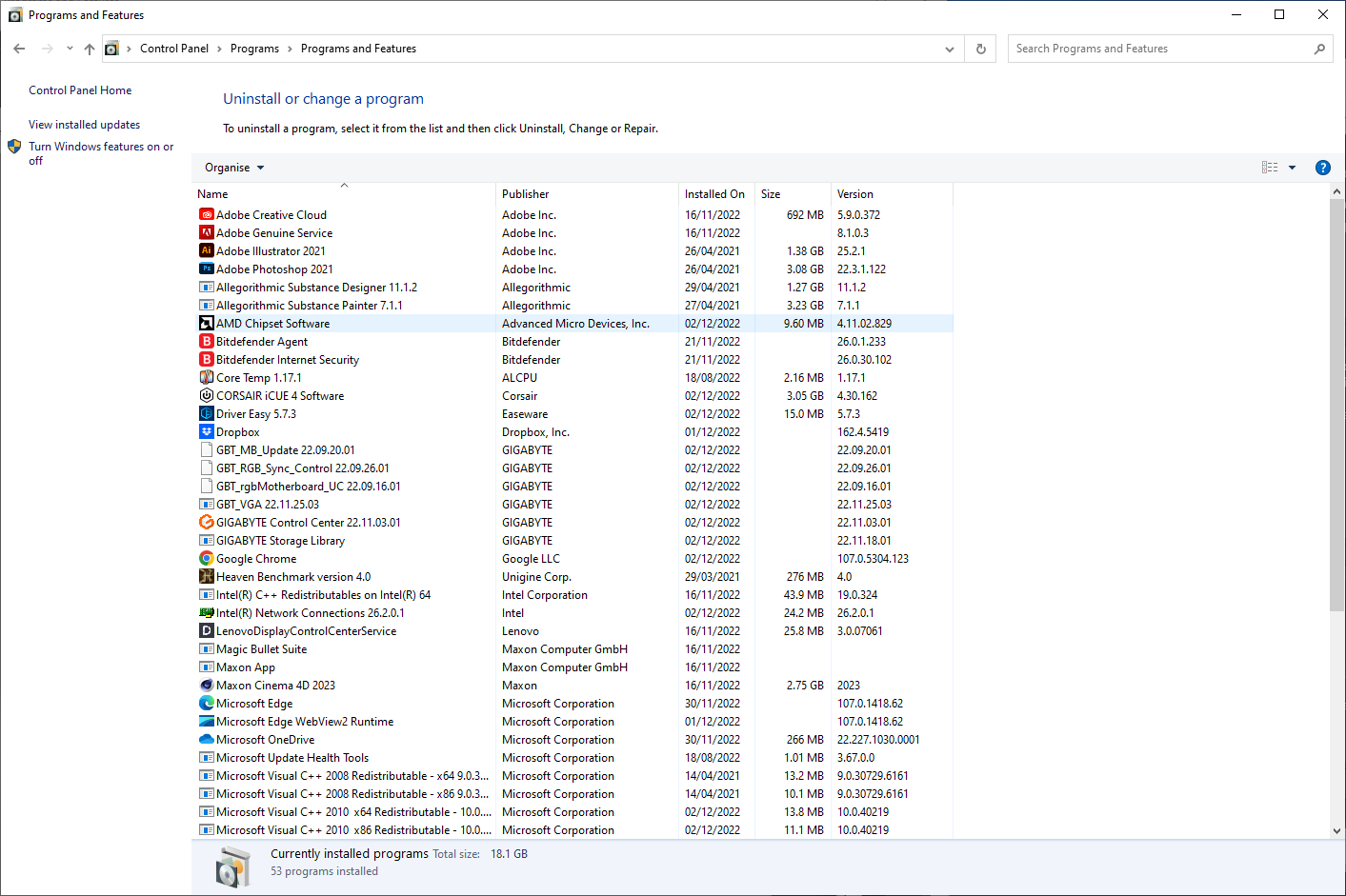The image size is (1346, 896).
Task: Expand the address bar history dropdown
Action: coord(950,49)
